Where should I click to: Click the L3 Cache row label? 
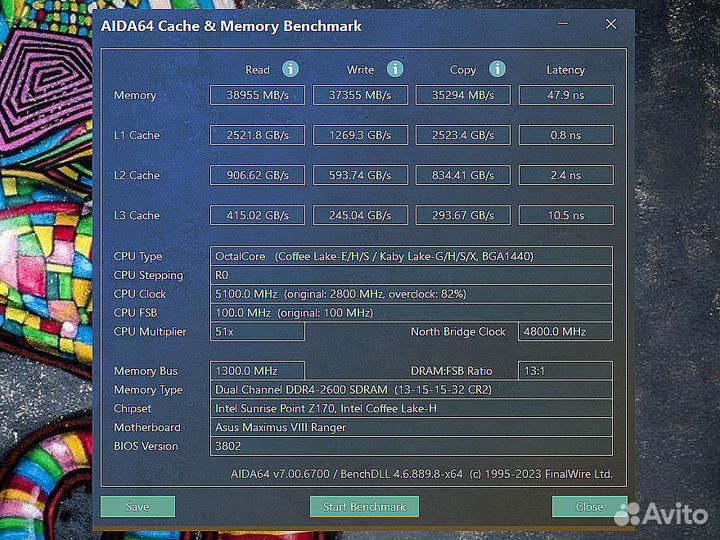[x=137, y=215]
